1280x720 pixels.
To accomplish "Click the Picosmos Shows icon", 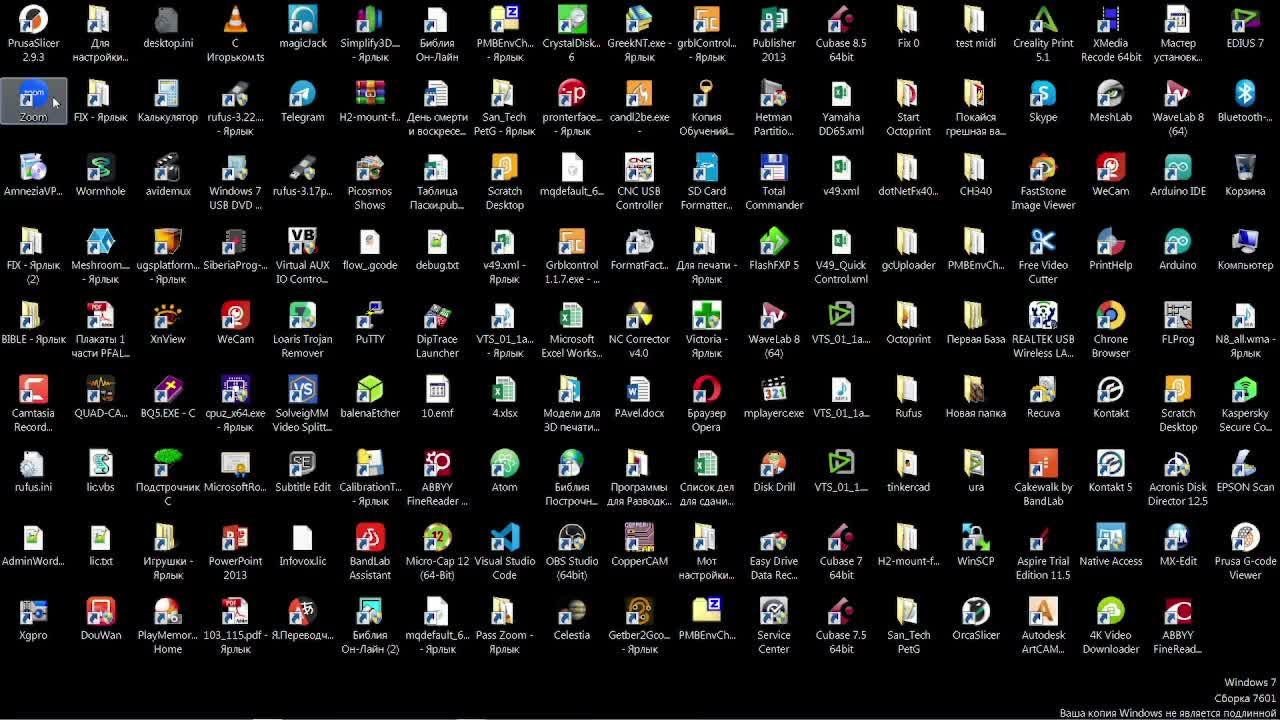I will coord(370,167).
